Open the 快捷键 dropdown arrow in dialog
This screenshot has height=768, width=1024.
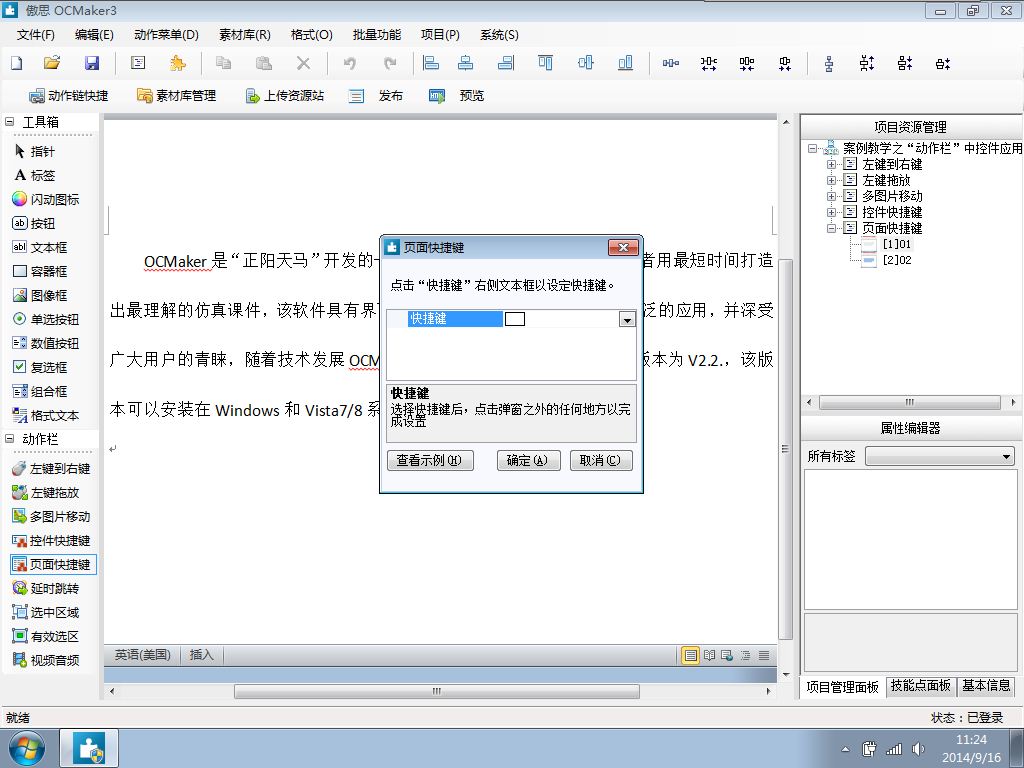[627, 319]
